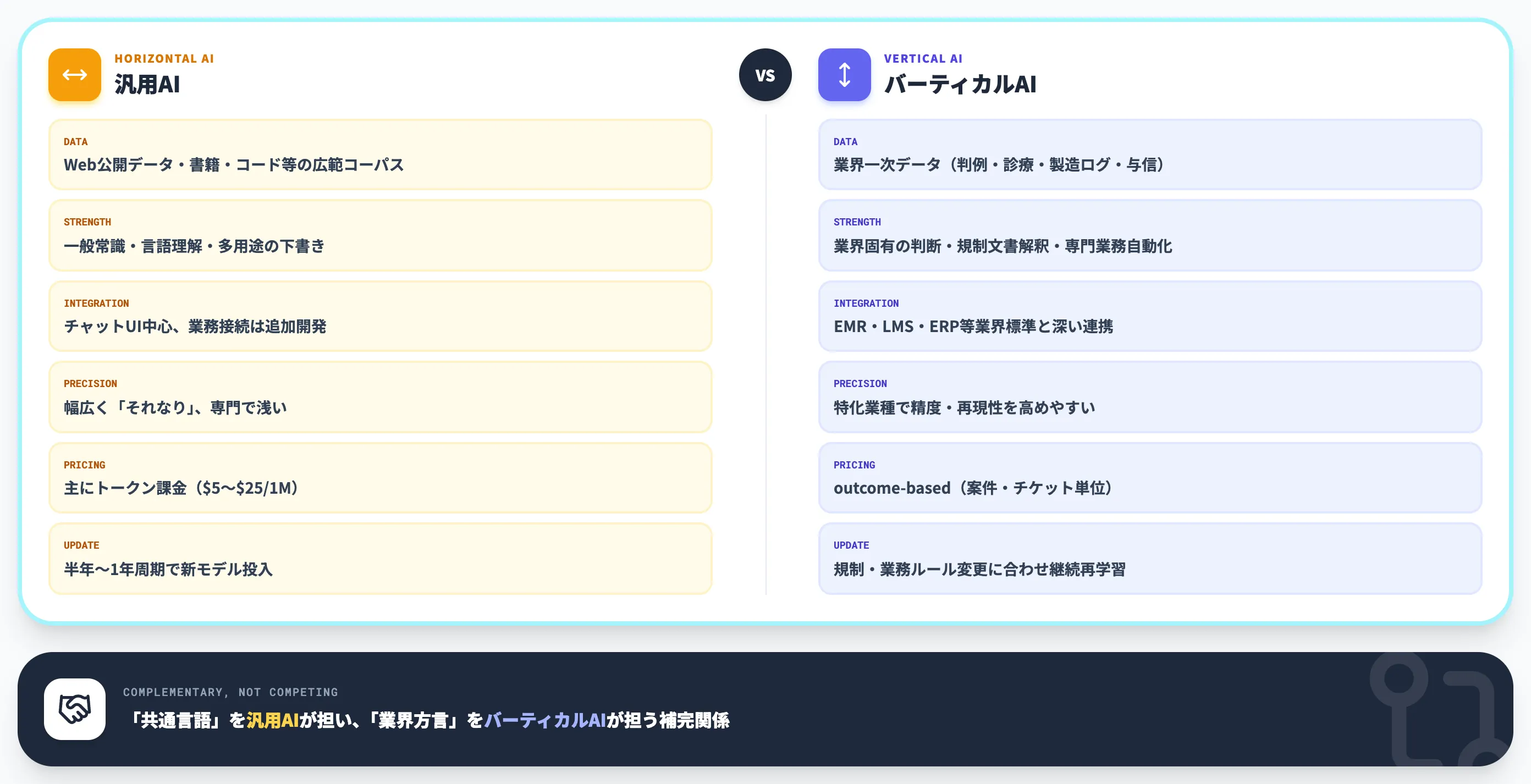Click the 特化業種で精度・再現性を高めやすい text

[x=964, y=407]
